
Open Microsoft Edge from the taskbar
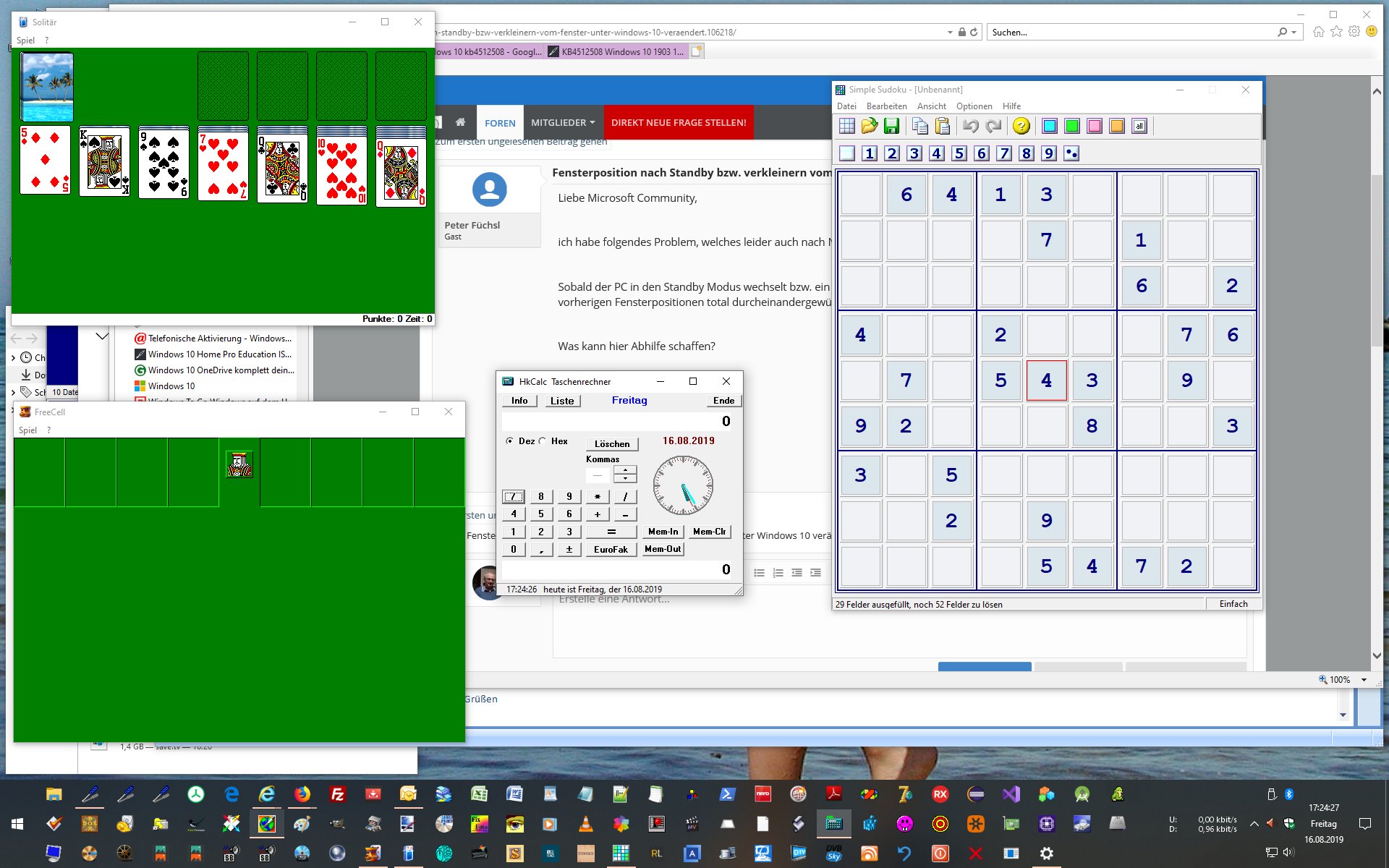[x=231, y=794]
